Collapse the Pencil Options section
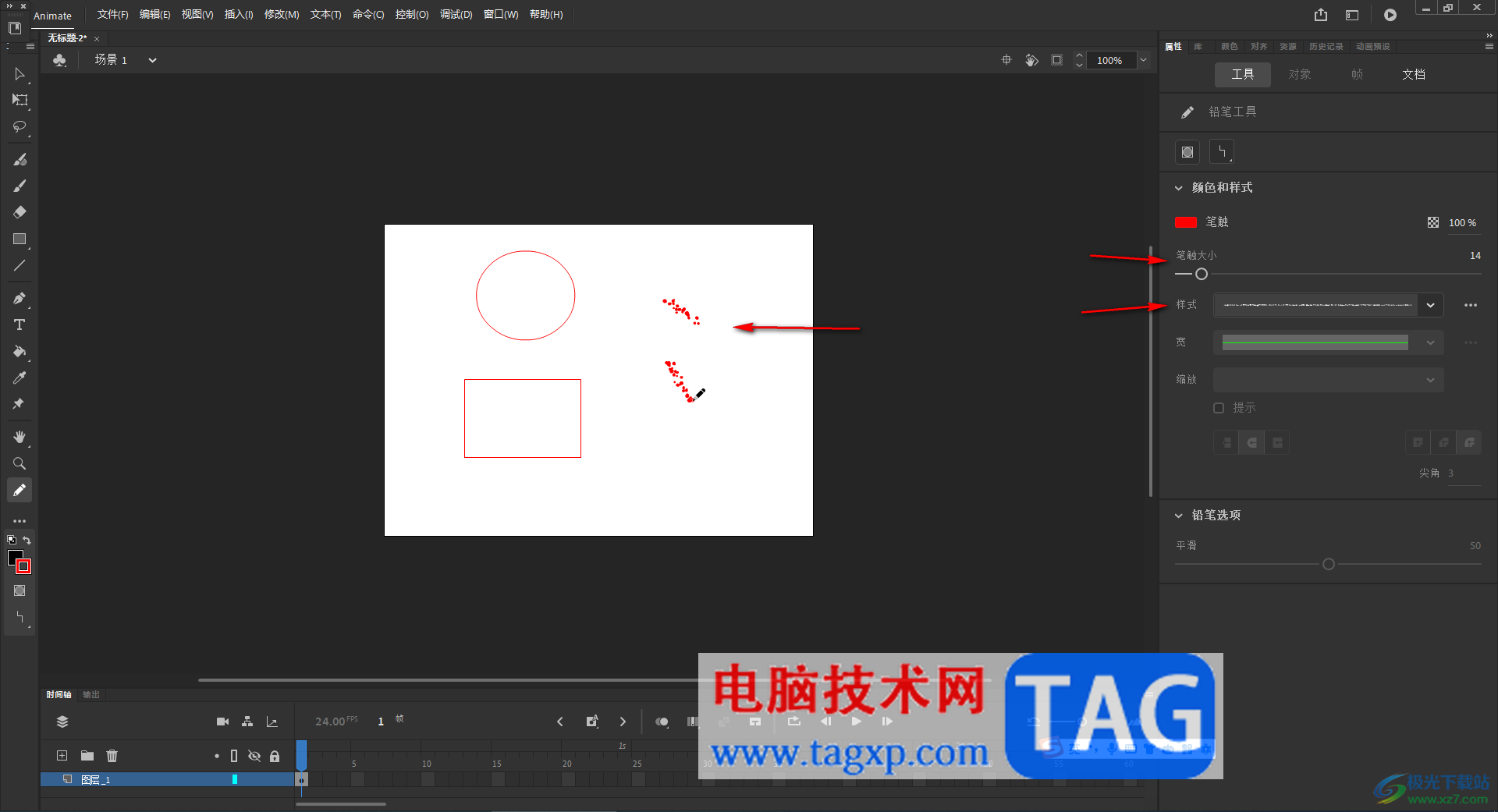This screenshot has height=812, width=1498. pos(1179,516)
